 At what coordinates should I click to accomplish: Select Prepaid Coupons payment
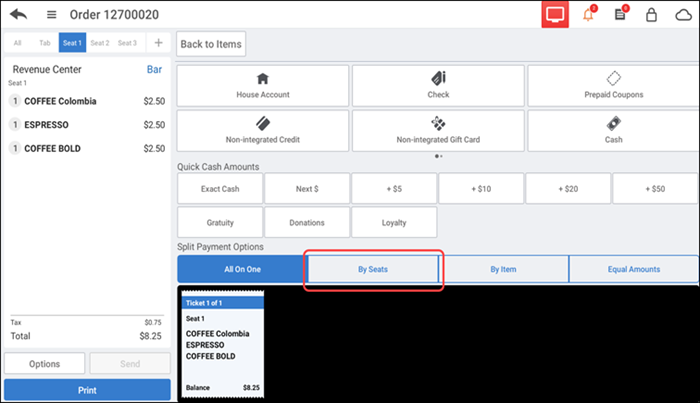coord(613,86)
